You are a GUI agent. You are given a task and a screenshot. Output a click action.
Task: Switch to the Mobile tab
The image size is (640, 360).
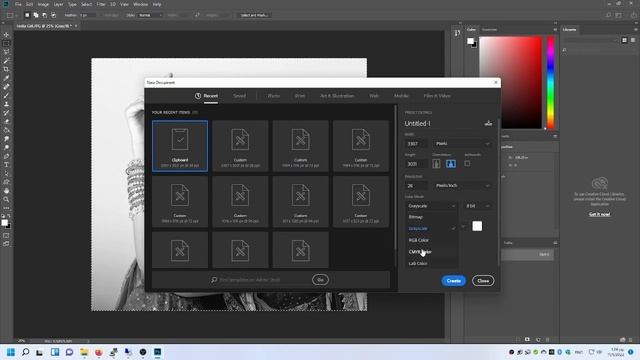(401, 96)
